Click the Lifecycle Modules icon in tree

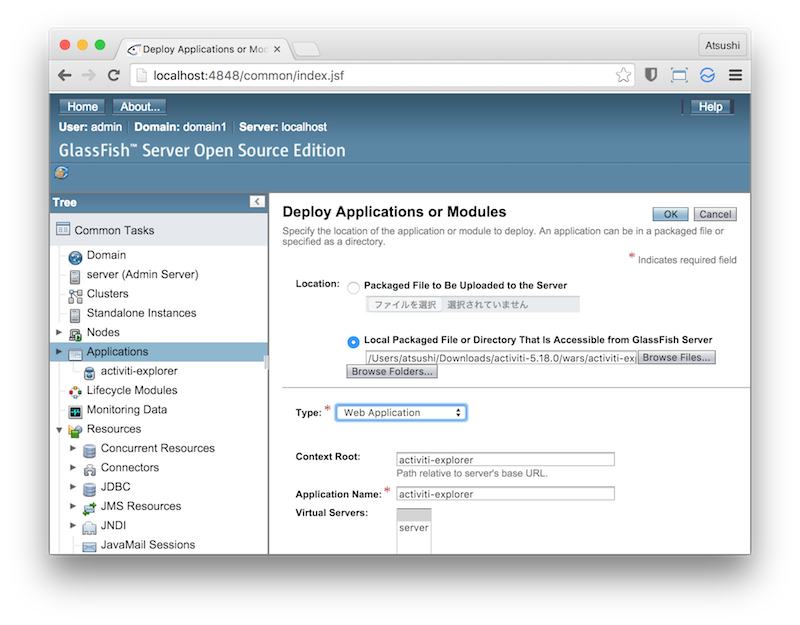click(x=75, y=391)
